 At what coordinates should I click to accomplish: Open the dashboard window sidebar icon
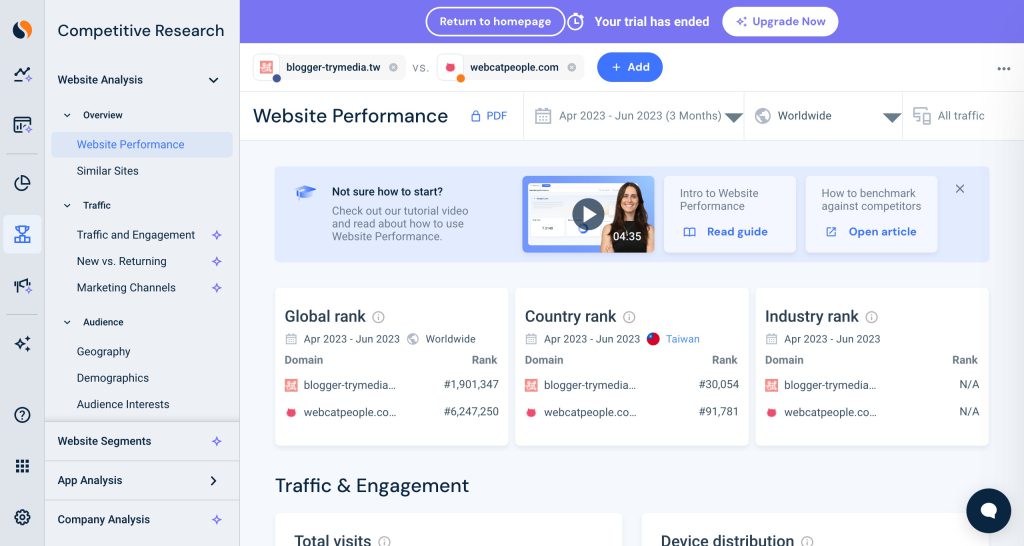coord(22,125)
